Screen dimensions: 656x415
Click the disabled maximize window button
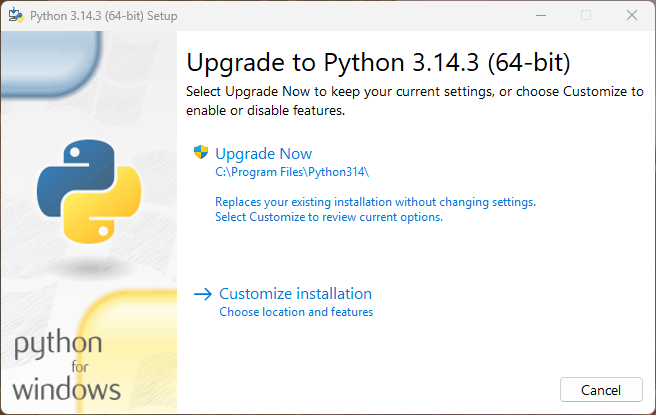(x=586, y=15)
